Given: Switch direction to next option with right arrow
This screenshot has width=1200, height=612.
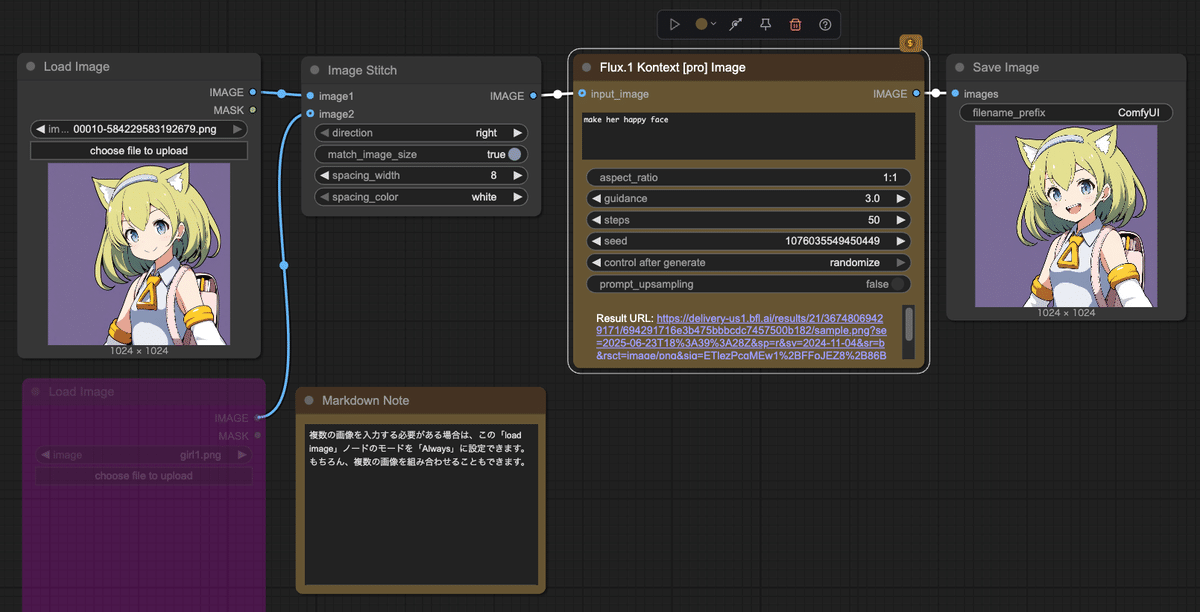Looking at the screenshot, I should 518,133.
